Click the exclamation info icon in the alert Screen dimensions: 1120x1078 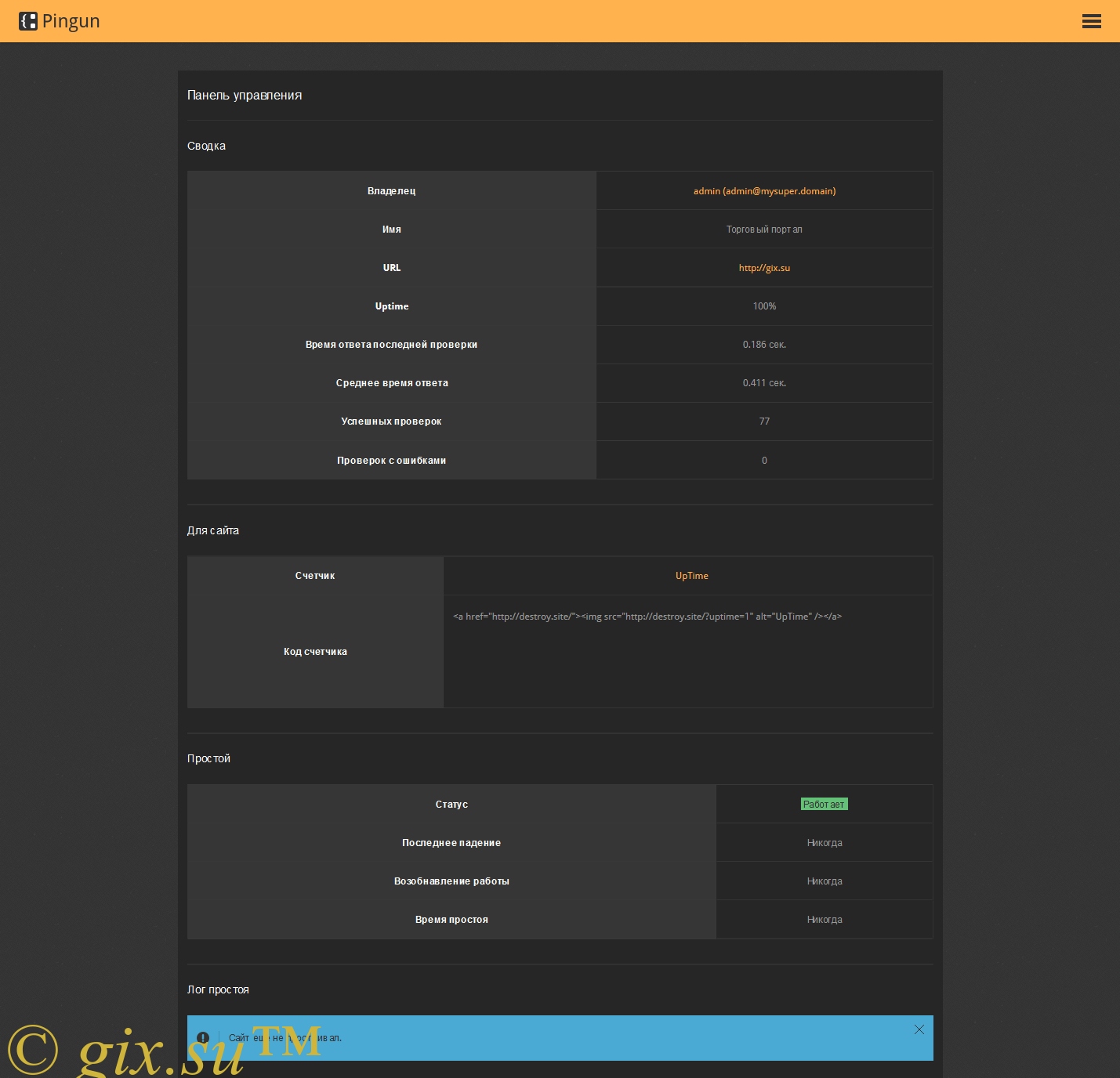tap(203, 1037)
